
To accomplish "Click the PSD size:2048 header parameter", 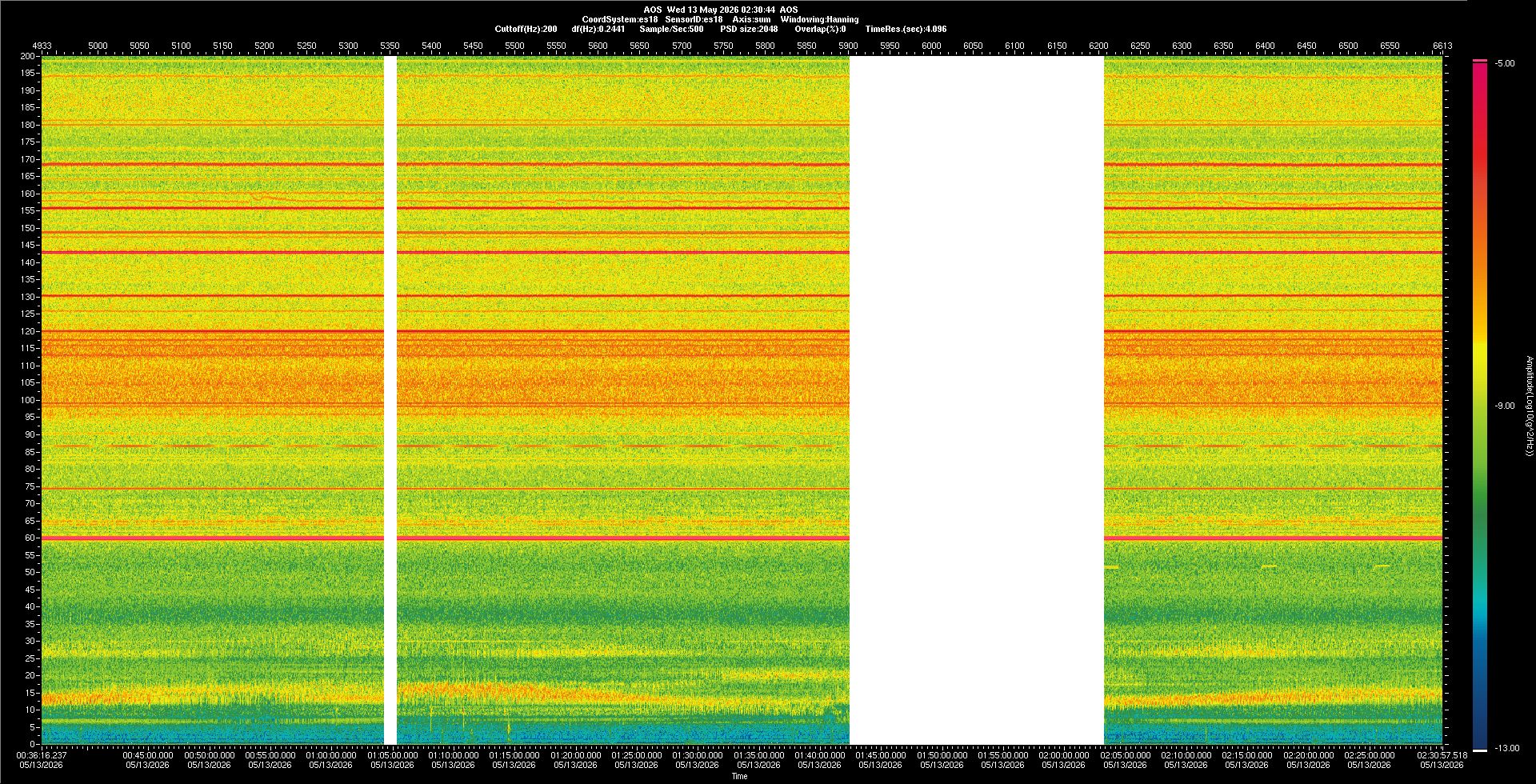I will coord(749,29).
